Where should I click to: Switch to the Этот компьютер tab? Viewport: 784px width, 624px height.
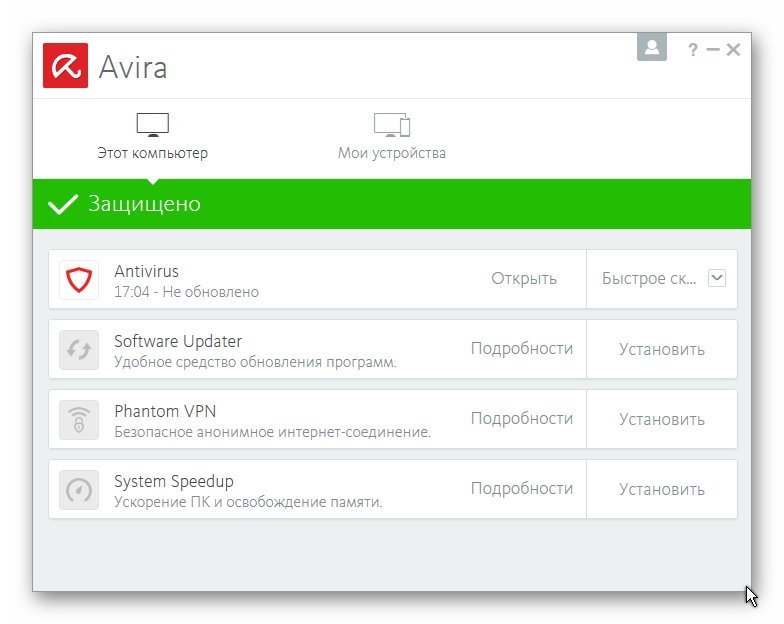pos(152,153)
